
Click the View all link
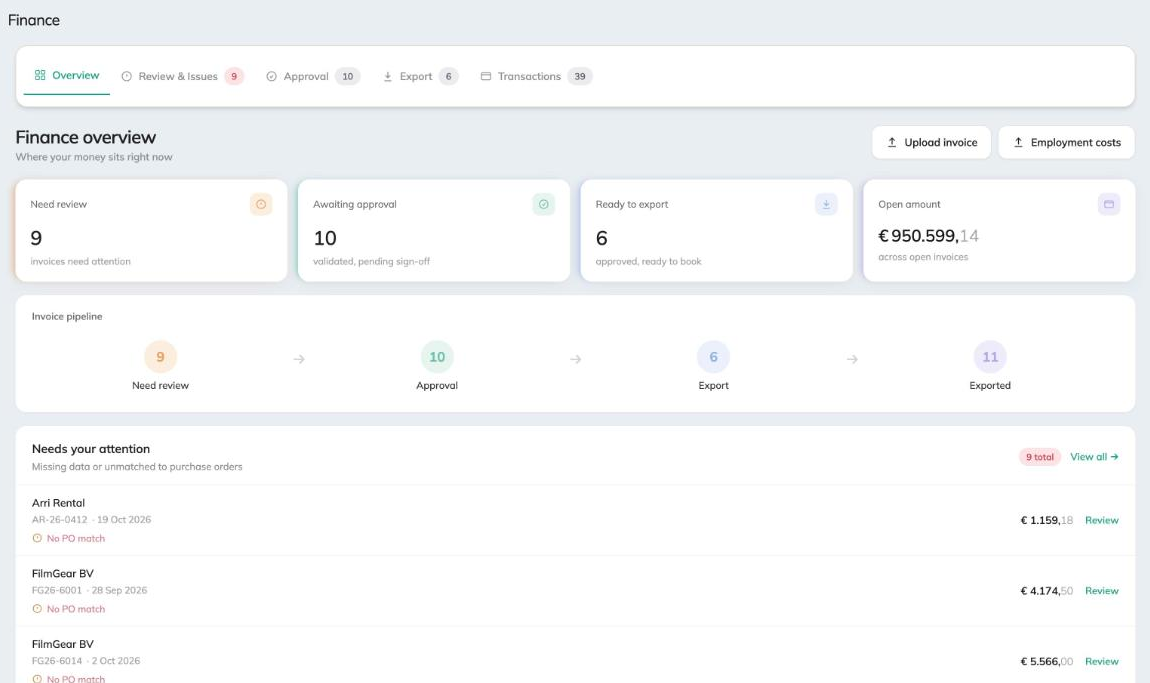[x=1094, y=457]
